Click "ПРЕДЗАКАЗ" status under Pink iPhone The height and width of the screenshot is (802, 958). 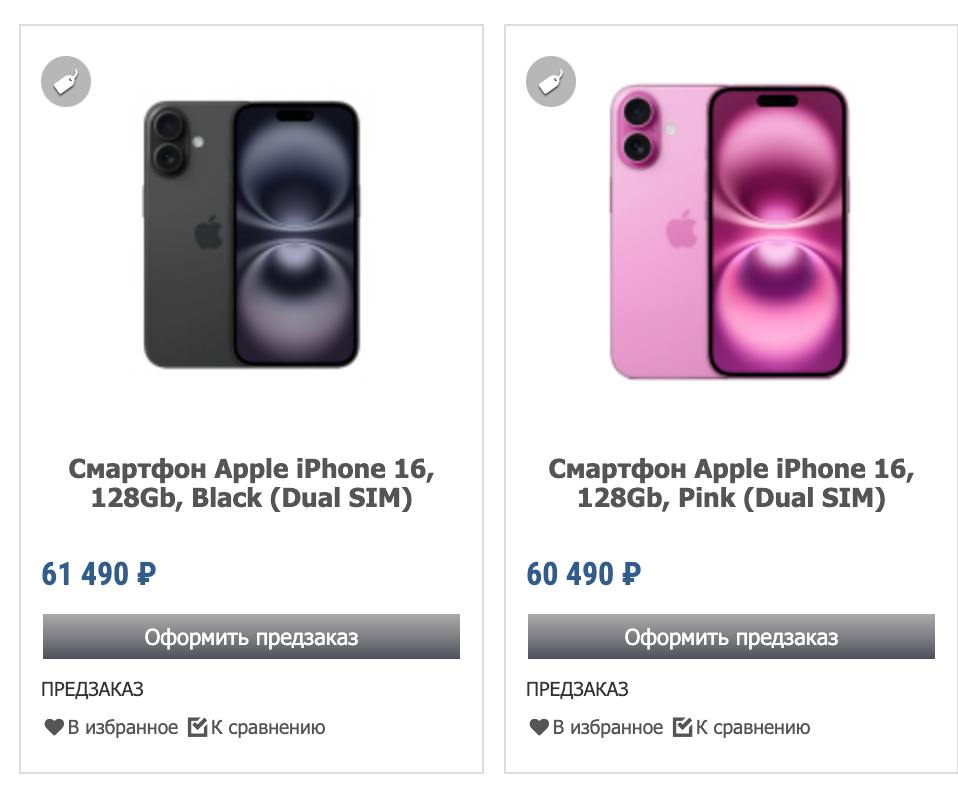coord(577,689)
